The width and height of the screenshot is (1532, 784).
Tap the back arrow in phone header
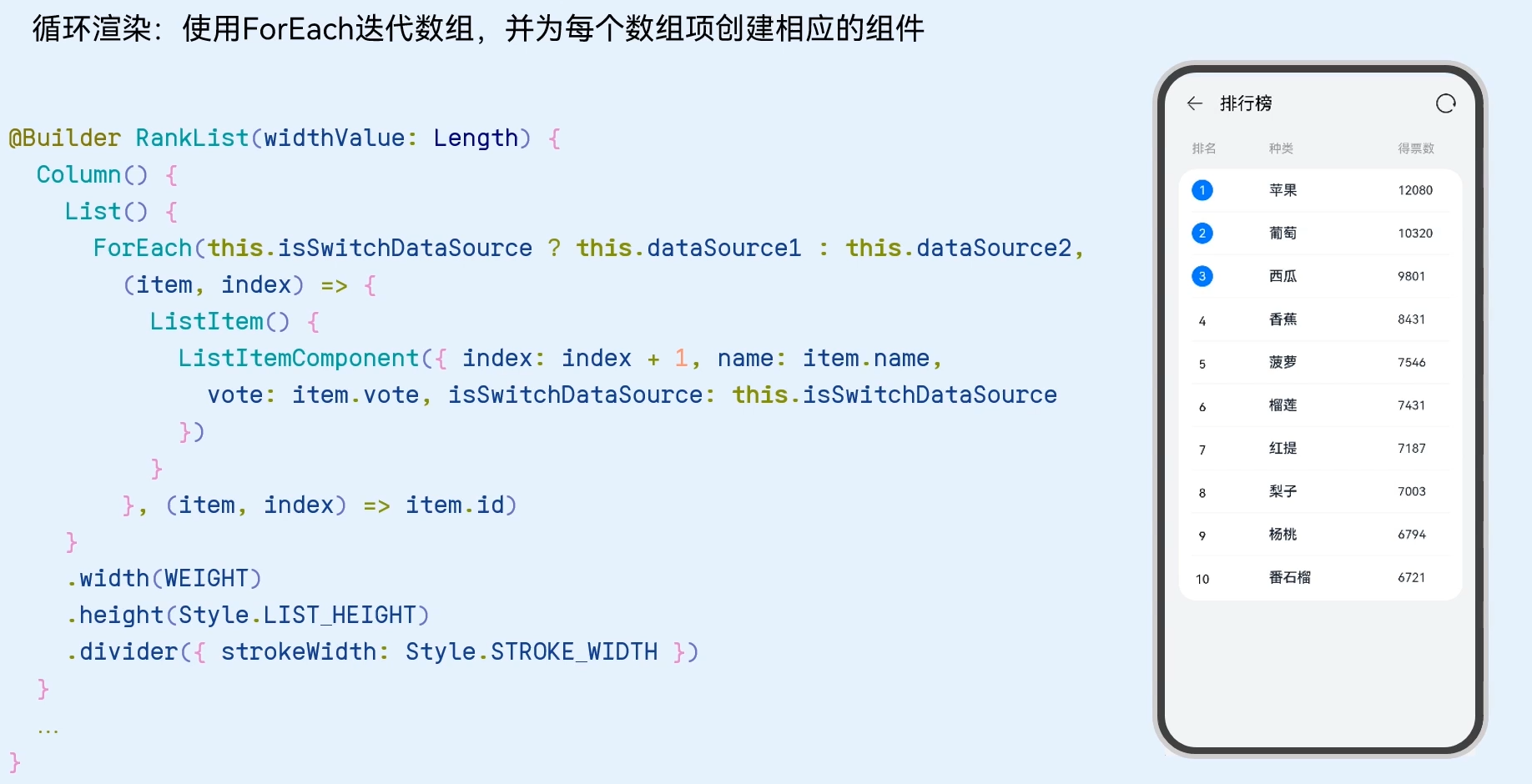[1195, 103]
